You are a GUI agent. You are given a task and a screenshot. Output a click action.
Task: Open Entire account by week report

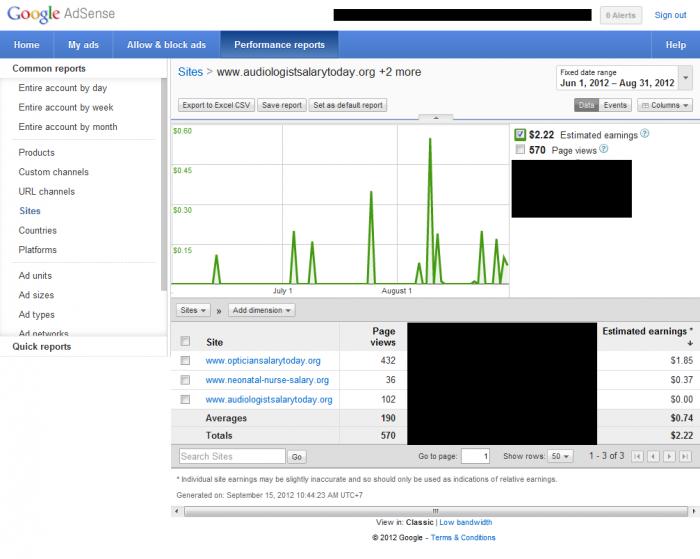pyautogui.click(x=66, y=108)
